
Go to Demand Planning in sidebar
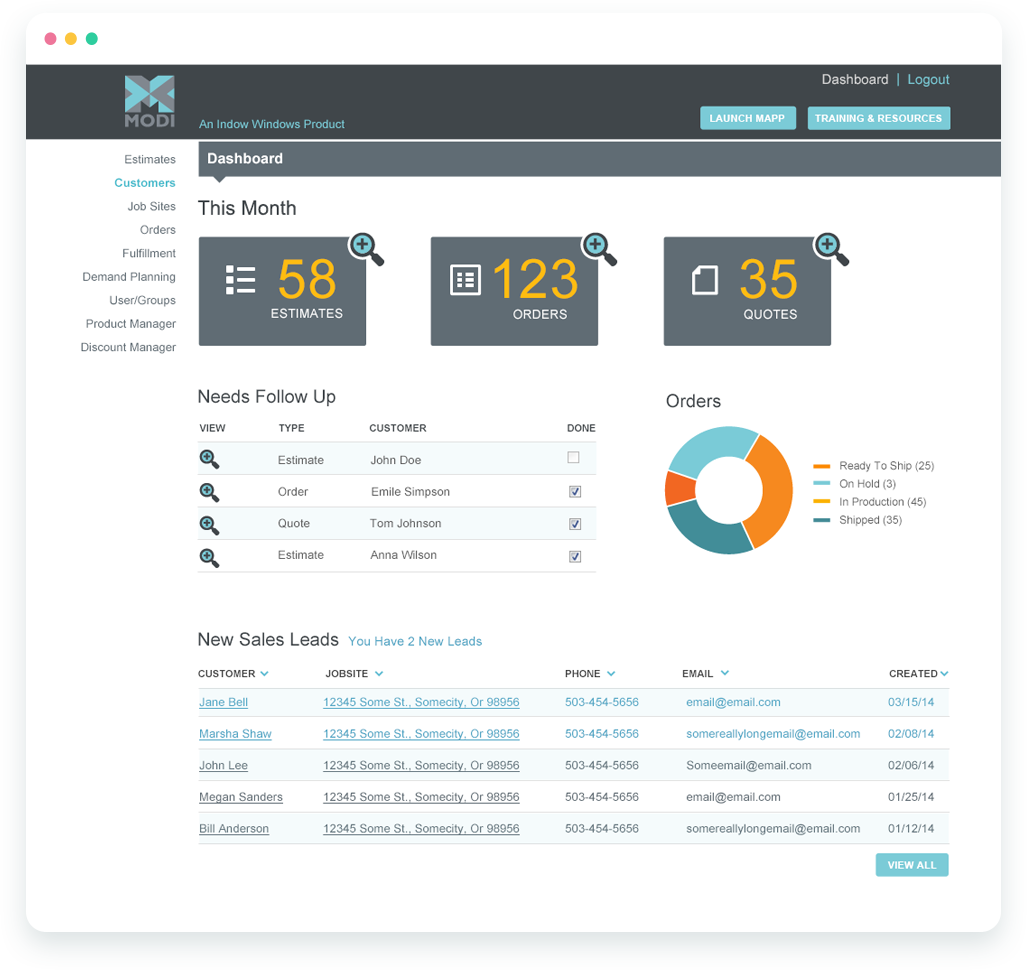129,277
